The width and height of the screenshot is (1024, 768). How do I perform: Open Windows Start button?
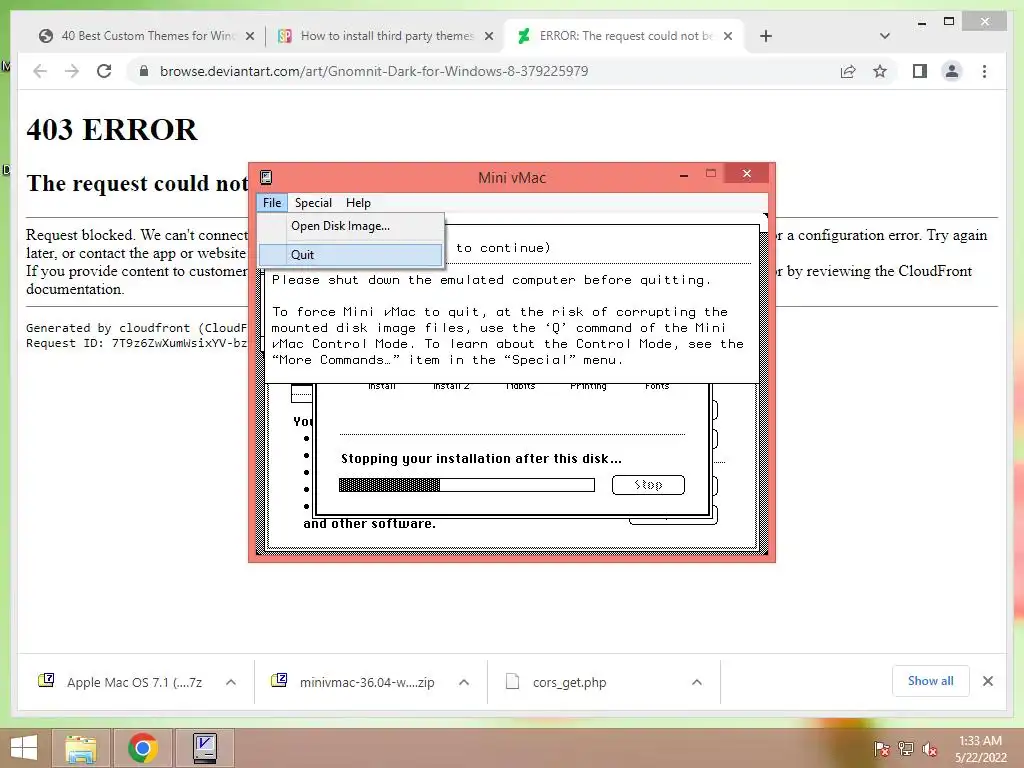24,748
